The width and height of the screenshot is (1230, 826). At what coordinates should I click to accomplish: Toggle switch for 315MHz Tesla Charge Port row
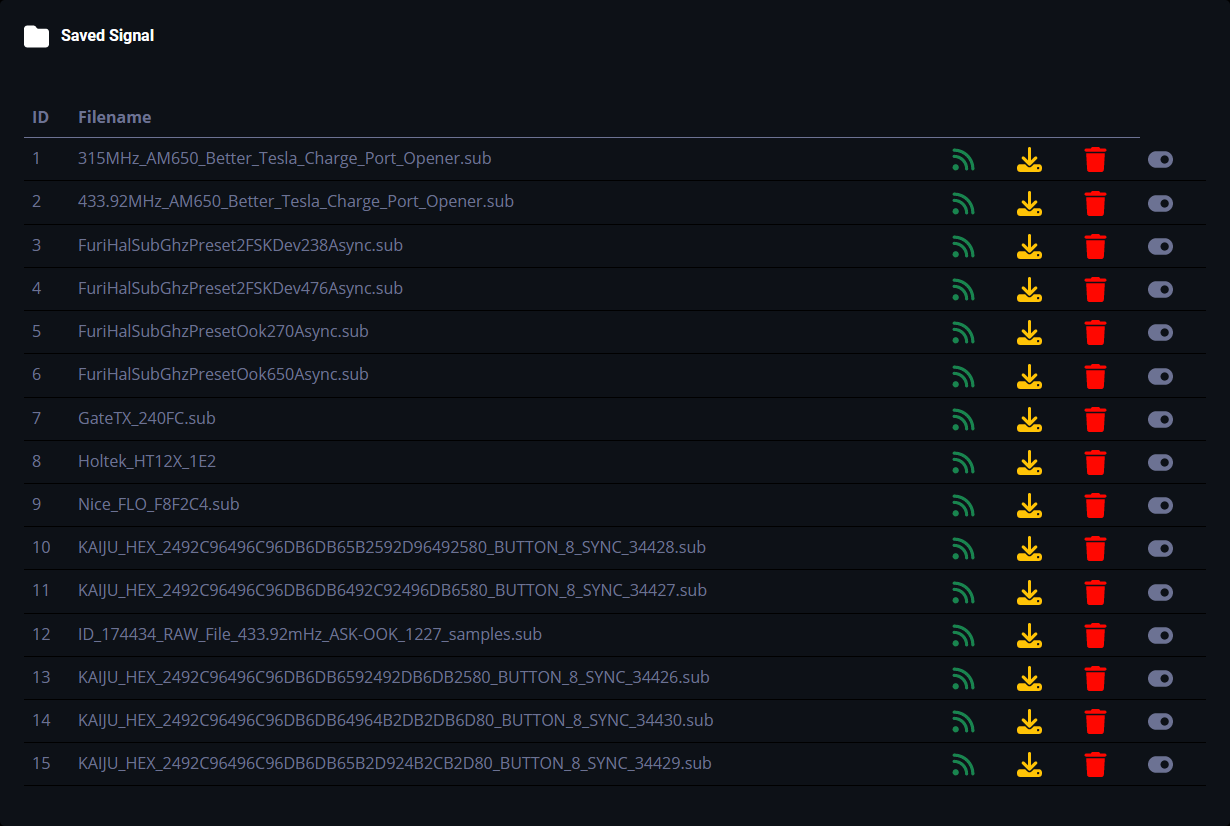[1160, 160]
